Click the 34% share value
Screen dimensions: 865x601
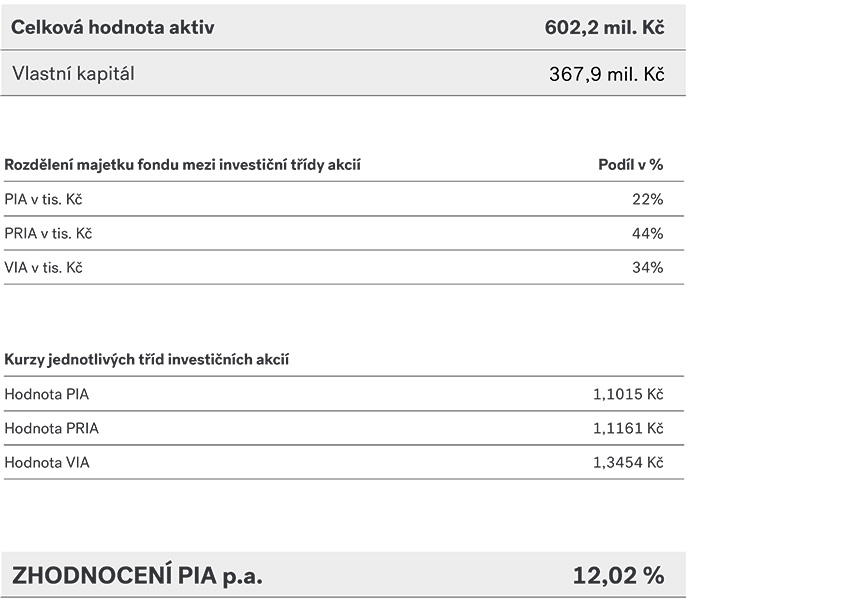(x=647, y=268)
